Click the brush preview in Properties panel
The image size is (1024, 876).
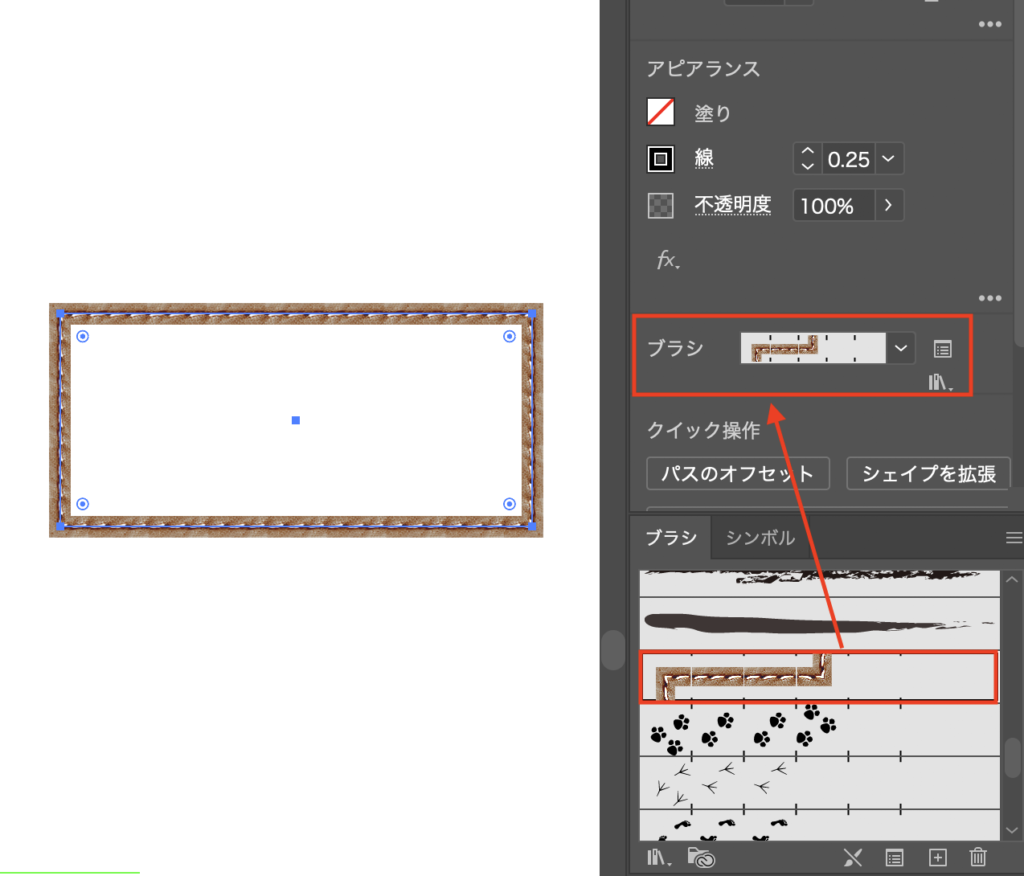coord(813,348)
